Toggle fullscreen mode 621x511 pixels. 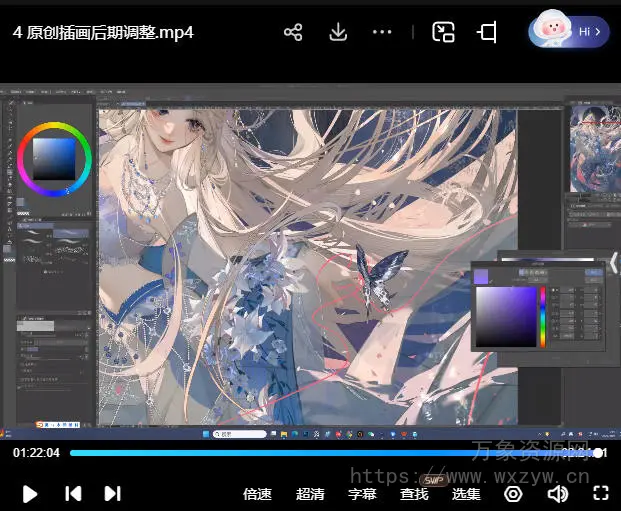(601, 493)
